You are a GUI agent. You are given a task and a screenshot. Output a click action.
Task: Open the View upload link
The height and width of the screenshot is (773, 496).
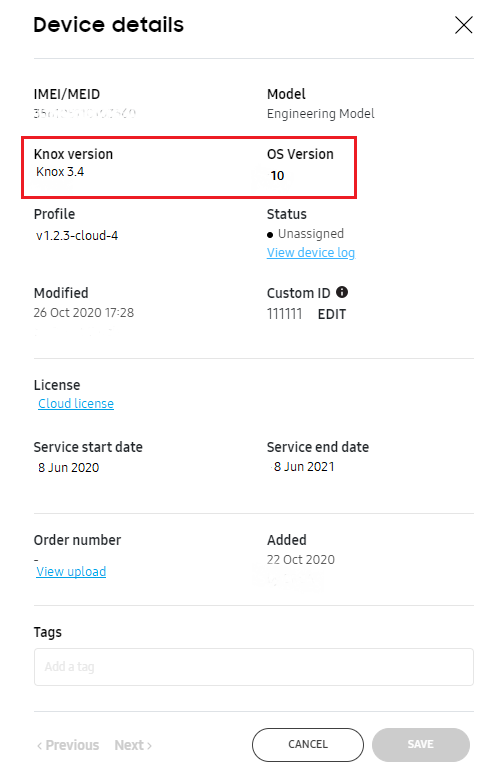[x=71, y=571]
